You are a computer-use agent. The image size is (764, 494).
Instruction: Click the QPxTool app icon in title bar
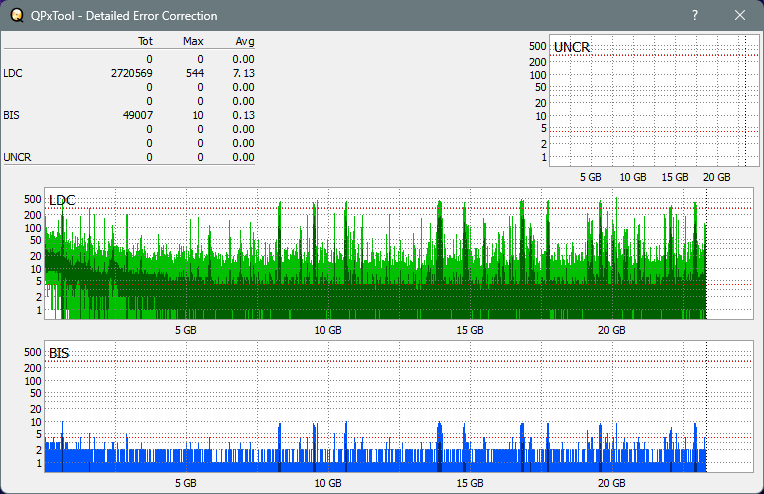15,16
